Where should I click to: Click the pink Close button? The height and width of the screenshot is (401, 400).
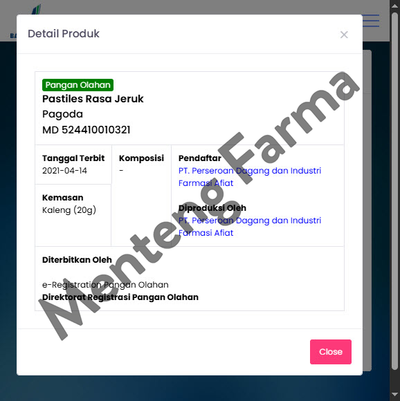[x=331, y=352]
